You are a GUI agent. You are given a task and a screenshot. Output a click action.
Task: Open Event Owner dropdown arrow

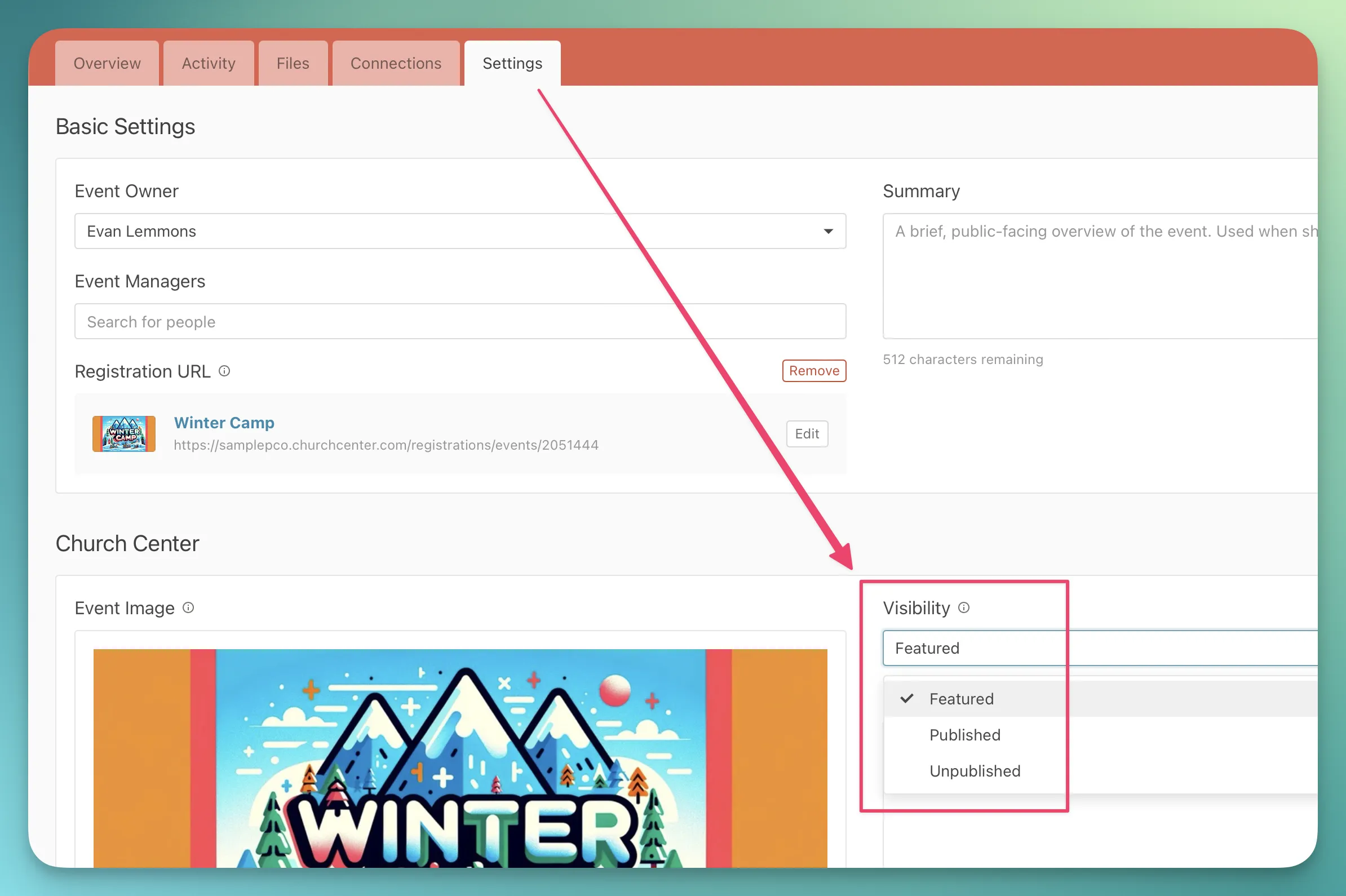[827, 231]
